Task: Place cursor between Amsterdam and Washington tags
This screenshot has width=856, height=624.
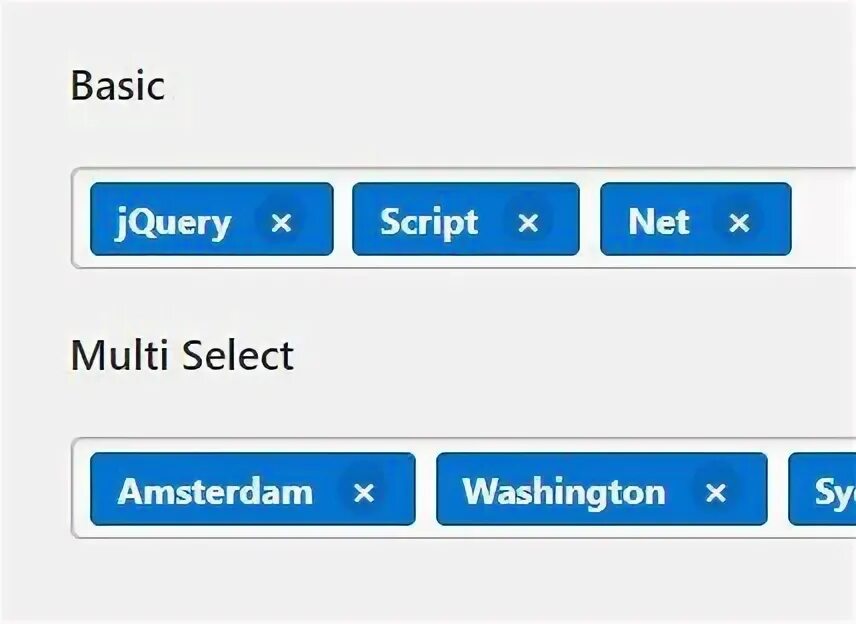Action: [426, 489]
